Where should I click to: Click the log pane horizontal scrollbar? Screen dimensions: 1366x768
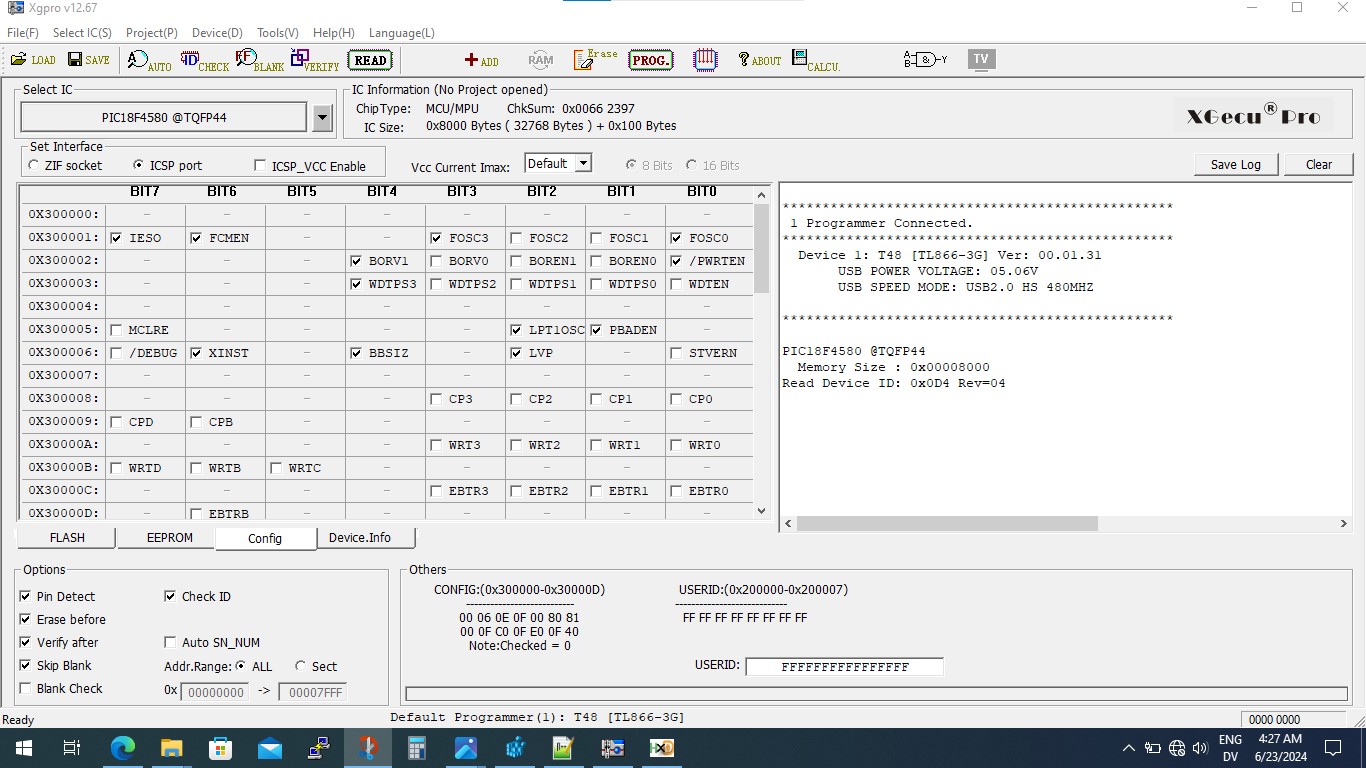pos(947,524)
